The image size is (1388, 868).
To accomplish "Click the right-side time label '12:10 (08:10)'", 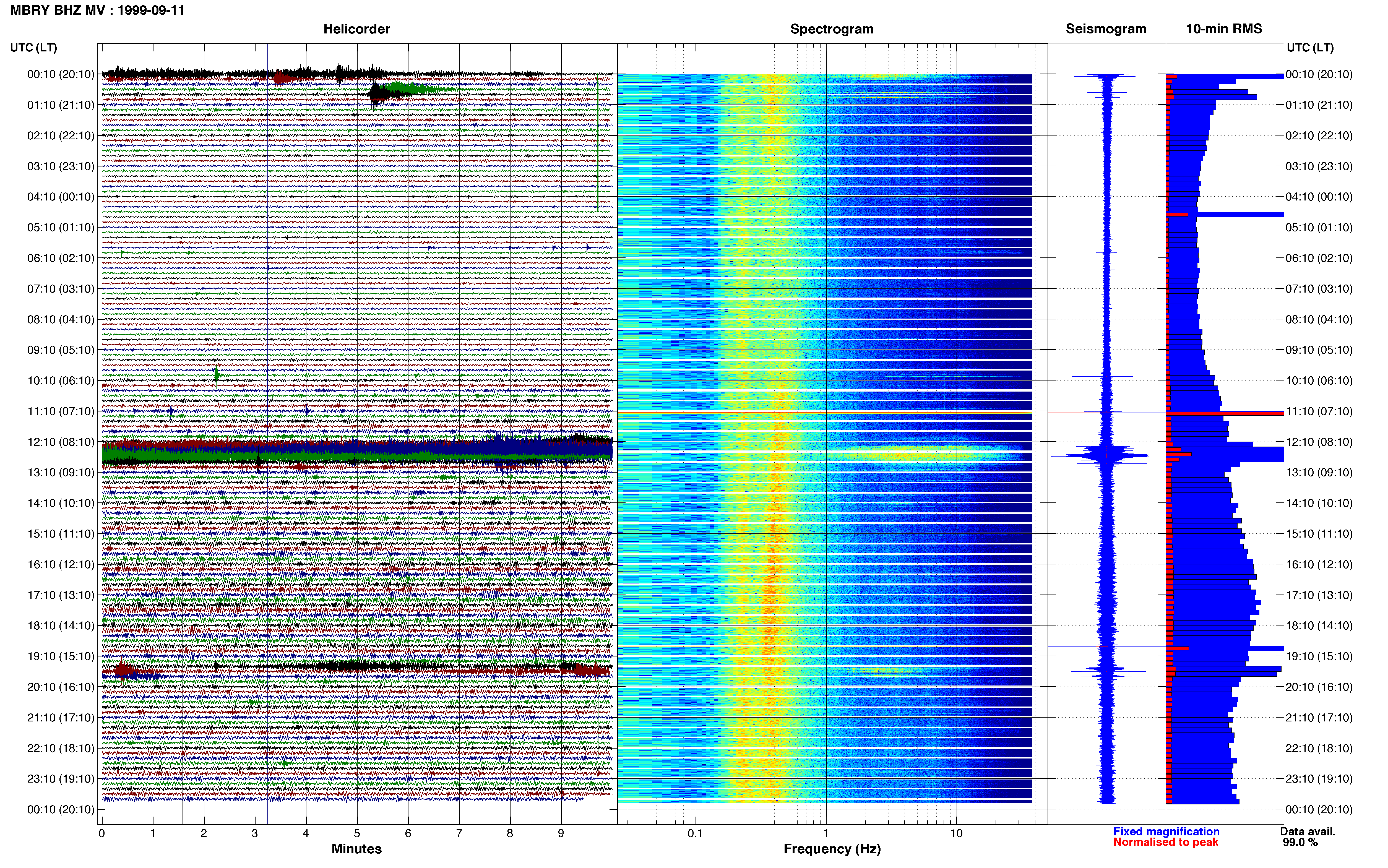I will [x=1319, y=442].
